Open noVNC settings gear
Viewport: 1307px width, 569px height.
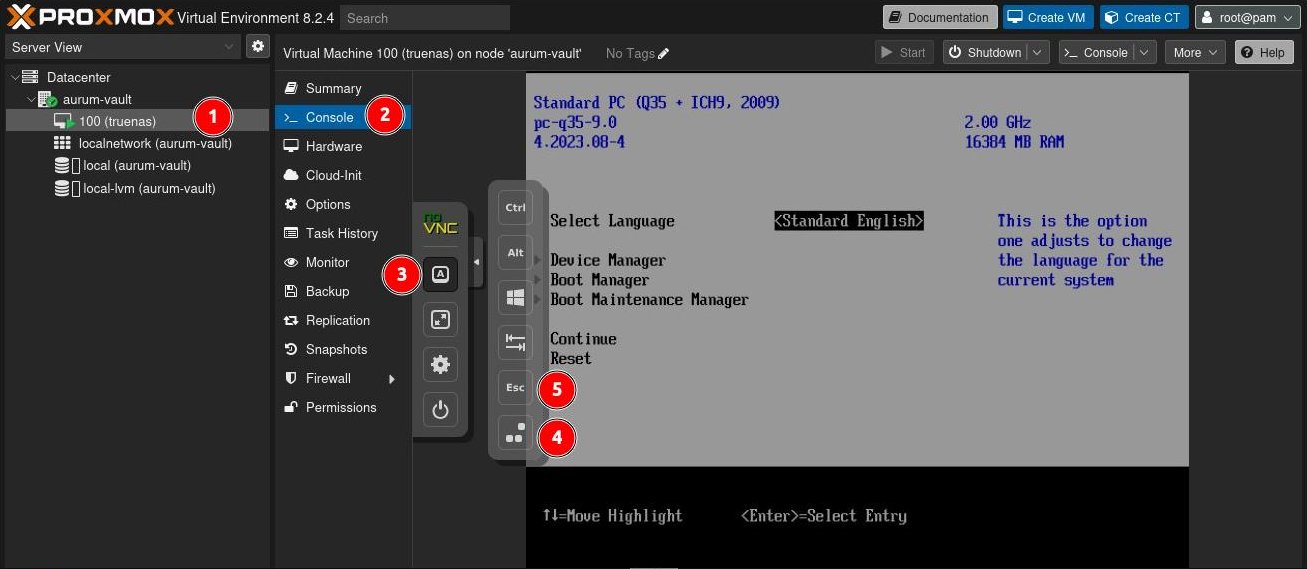click(440, 365)
